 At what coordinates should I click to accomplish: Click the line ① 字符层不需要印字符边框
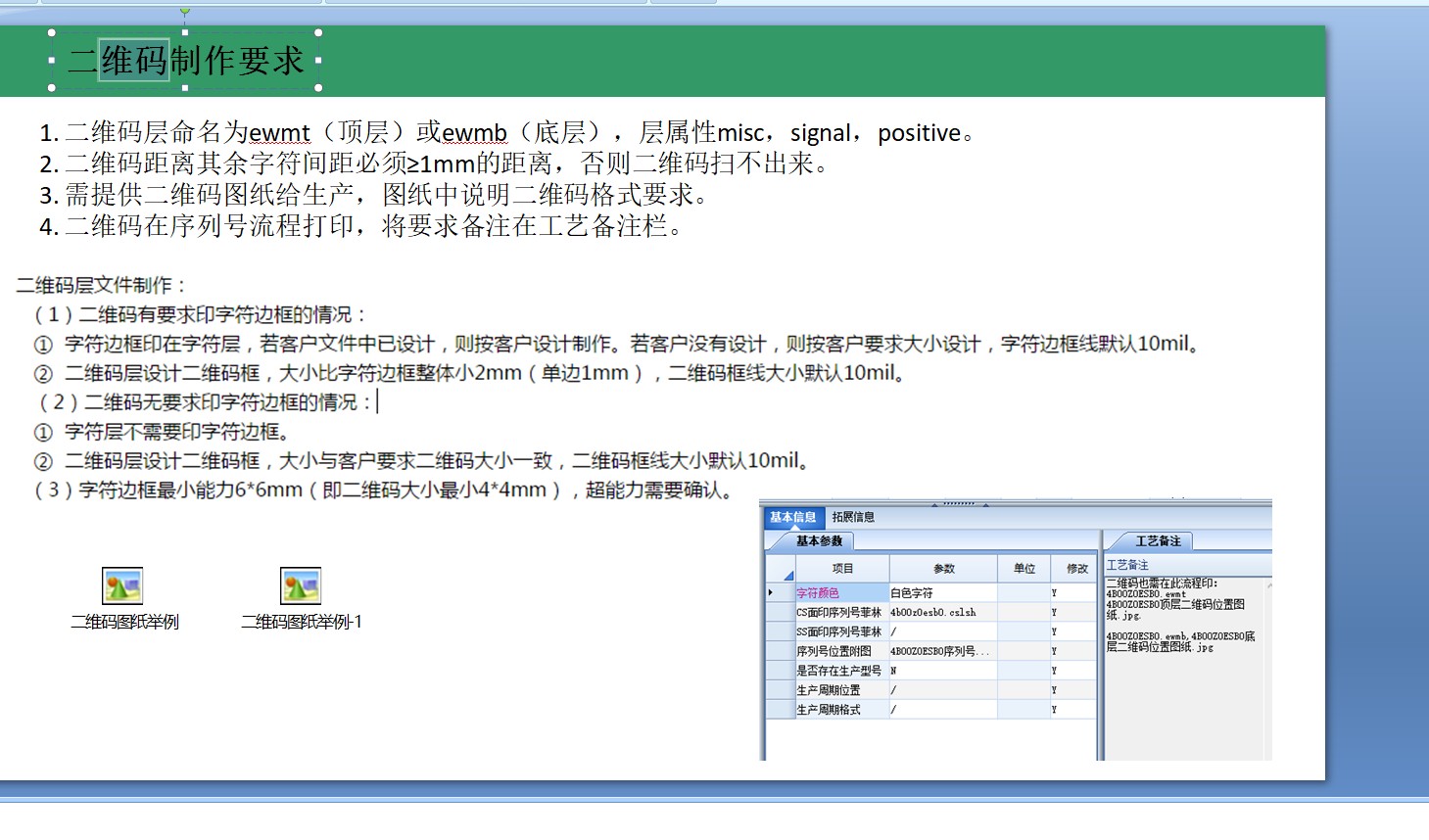point(163,432)
